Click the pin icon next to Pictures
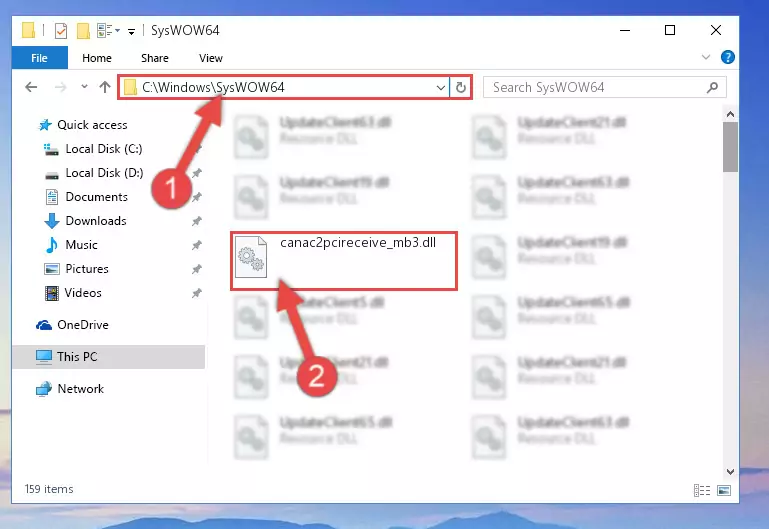 (x=197, y=269)
